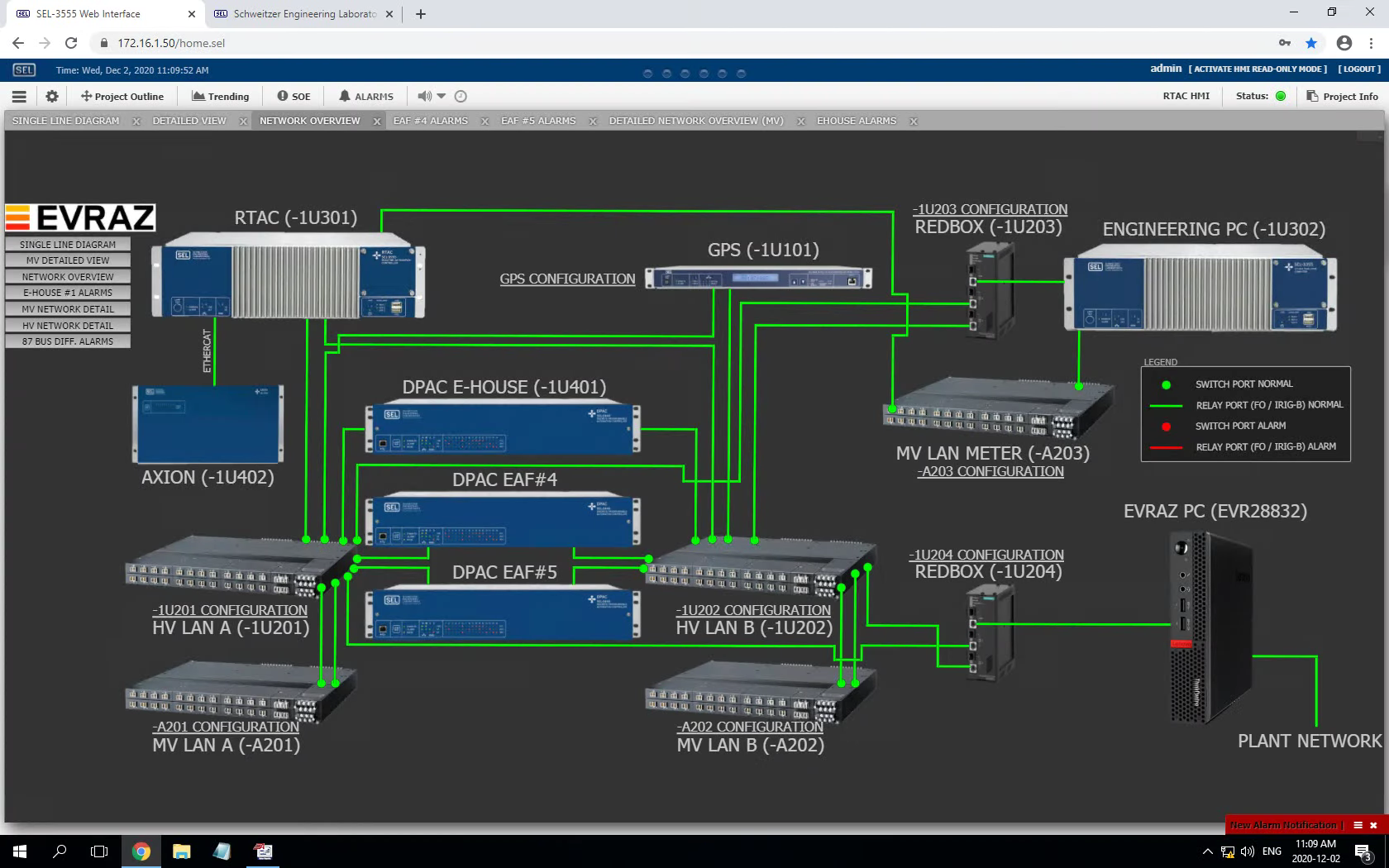This screenshot has height=868, width=1389.
Task: Reload the browser page
Action: [x=71, y=43]
